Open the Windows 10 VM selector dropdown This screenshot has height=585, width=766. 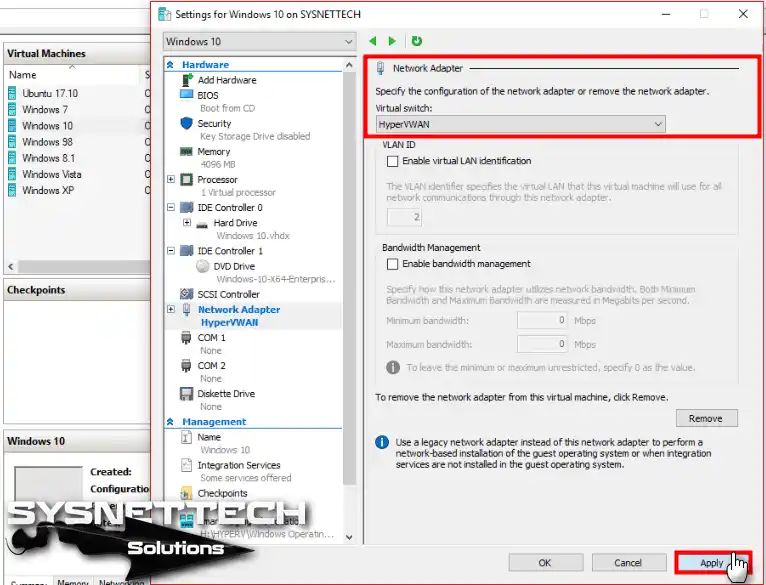(259, 42)
